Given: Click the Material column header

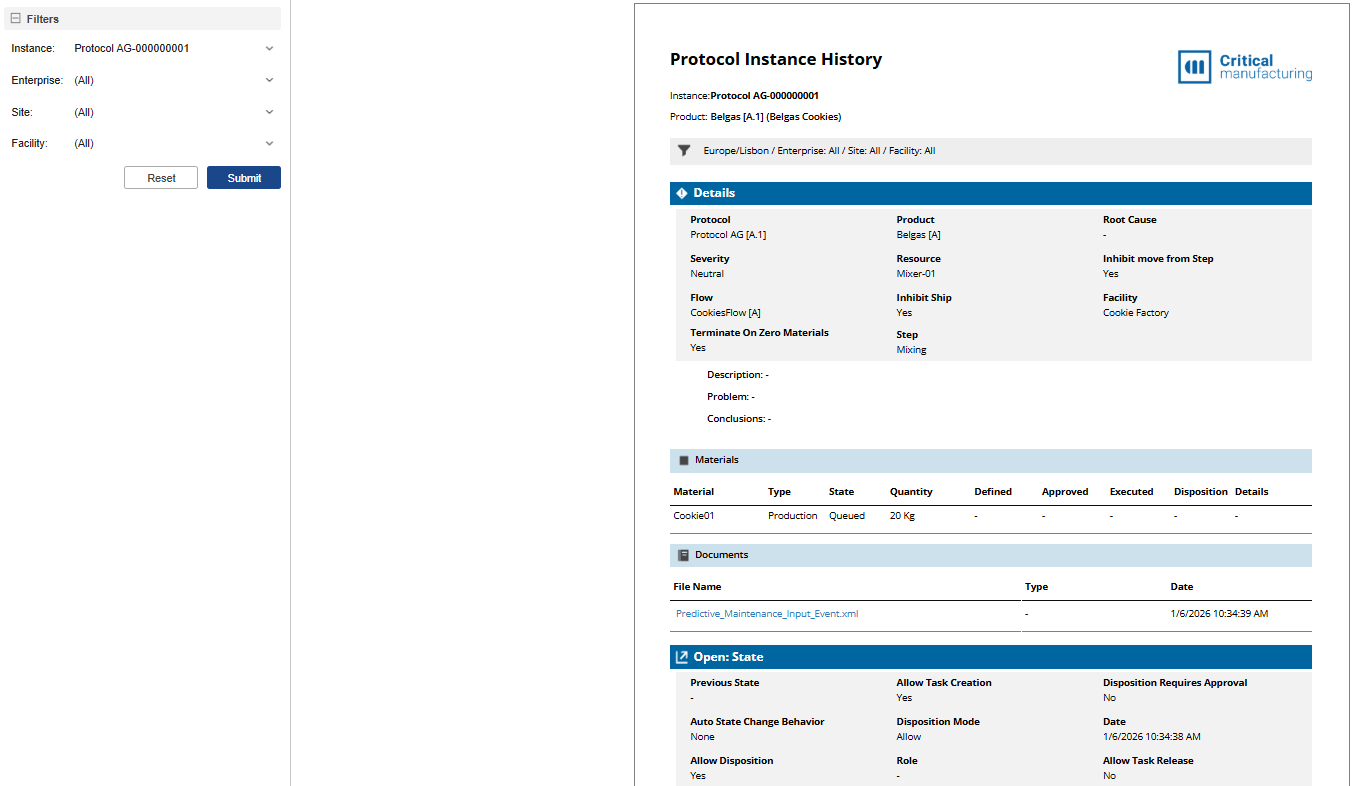Looking at the screenshot, I should pos(694,492).
